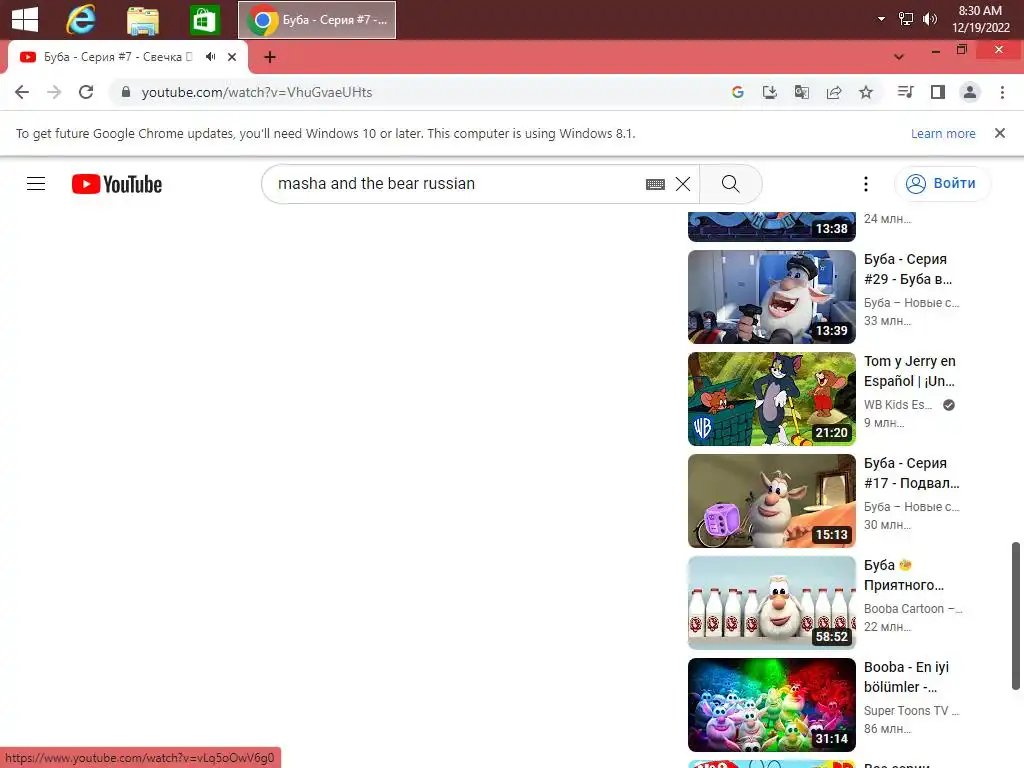Bookmark this tab with star
The width and height of the screenshot is (1024, 768).
[866, 92]
